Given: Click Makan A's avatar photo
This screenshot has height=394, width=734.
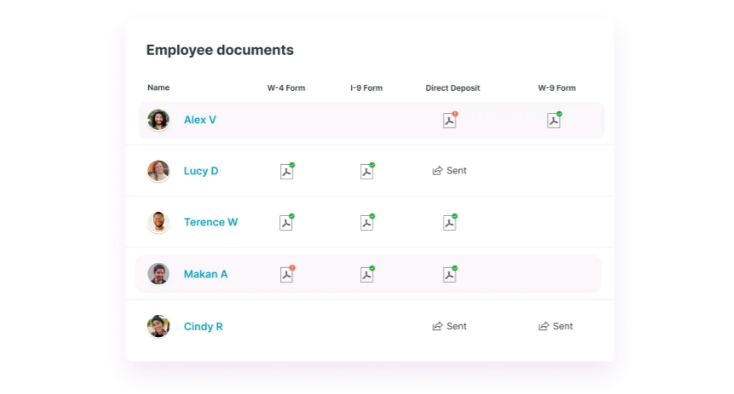Looking at the screenshot, I should click(158, 274).
